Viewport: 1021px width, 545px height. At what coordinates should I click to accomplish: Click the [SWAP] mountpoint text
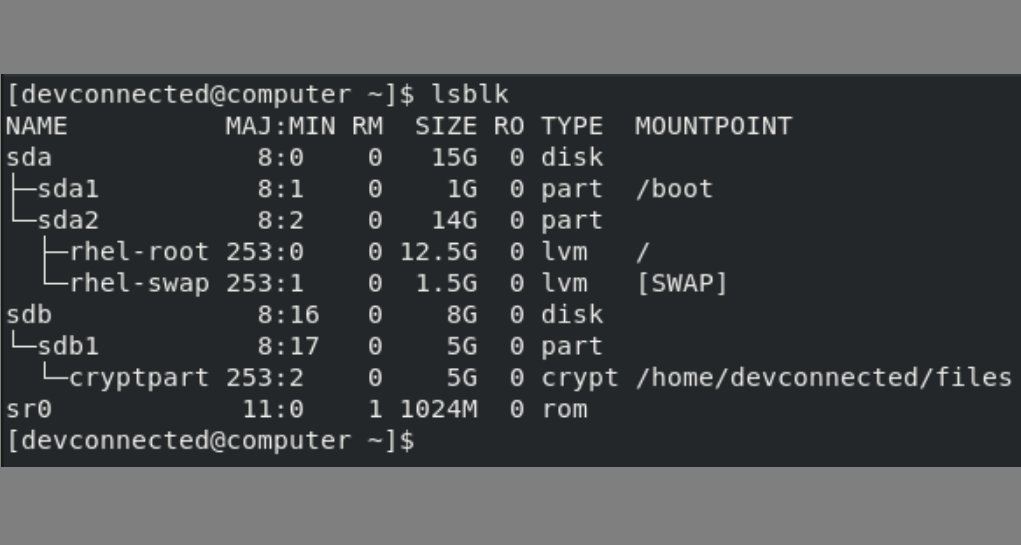[x=681, y=284]
